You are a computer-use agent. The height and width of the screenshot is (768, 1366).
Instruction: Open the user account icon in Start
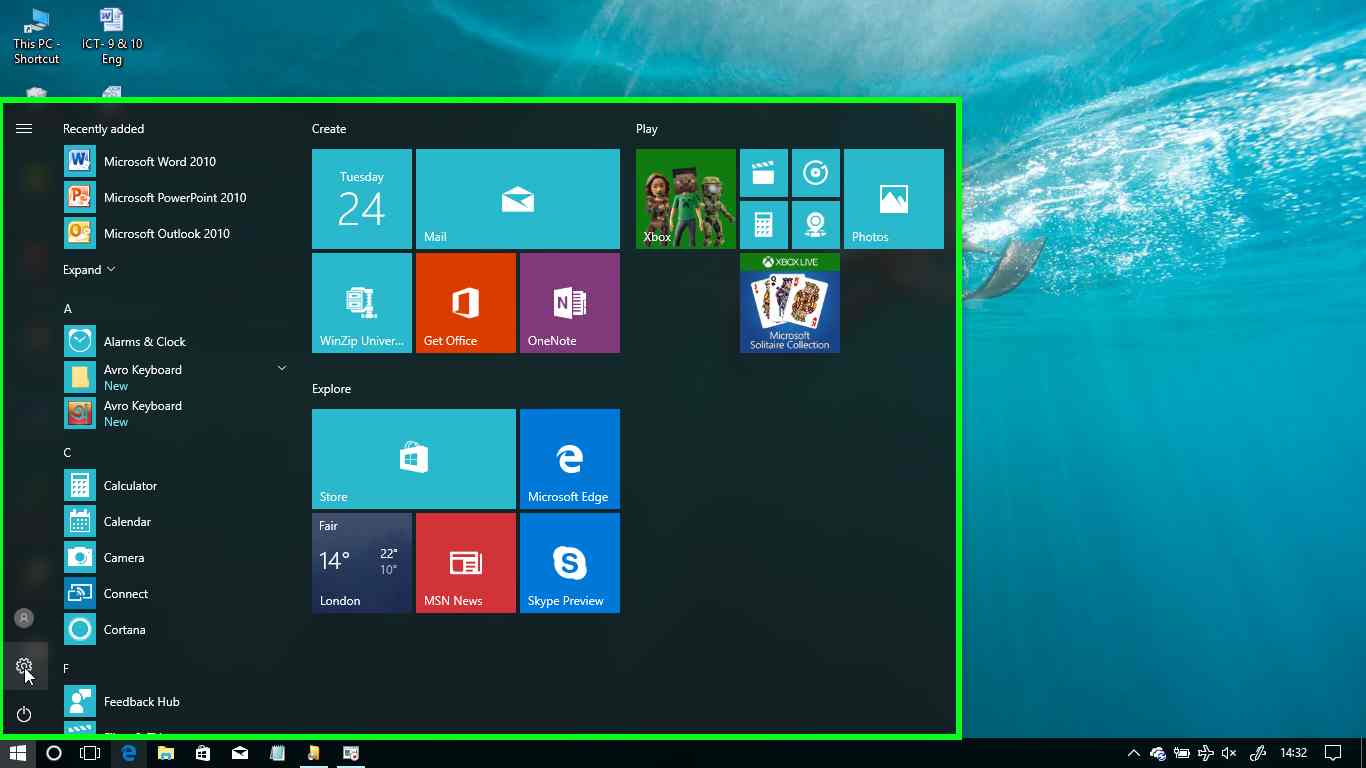click(x=24, y=618)
